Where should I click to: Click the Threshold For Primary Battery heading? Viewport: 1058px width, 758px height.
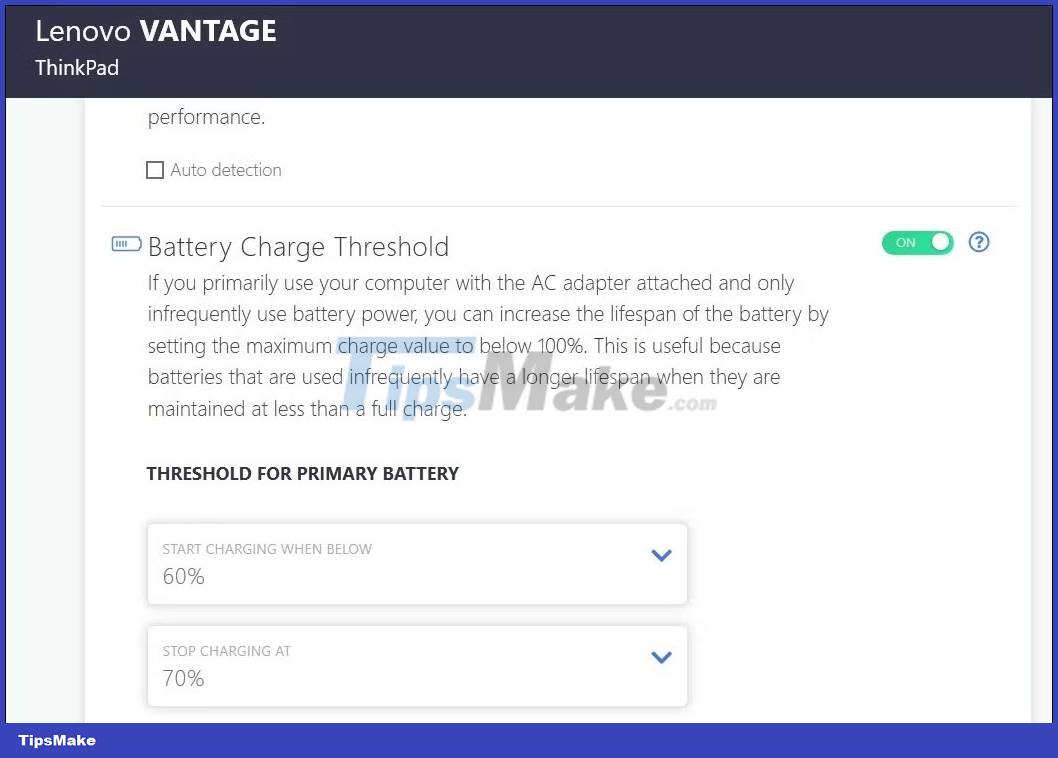pos(303,474)
